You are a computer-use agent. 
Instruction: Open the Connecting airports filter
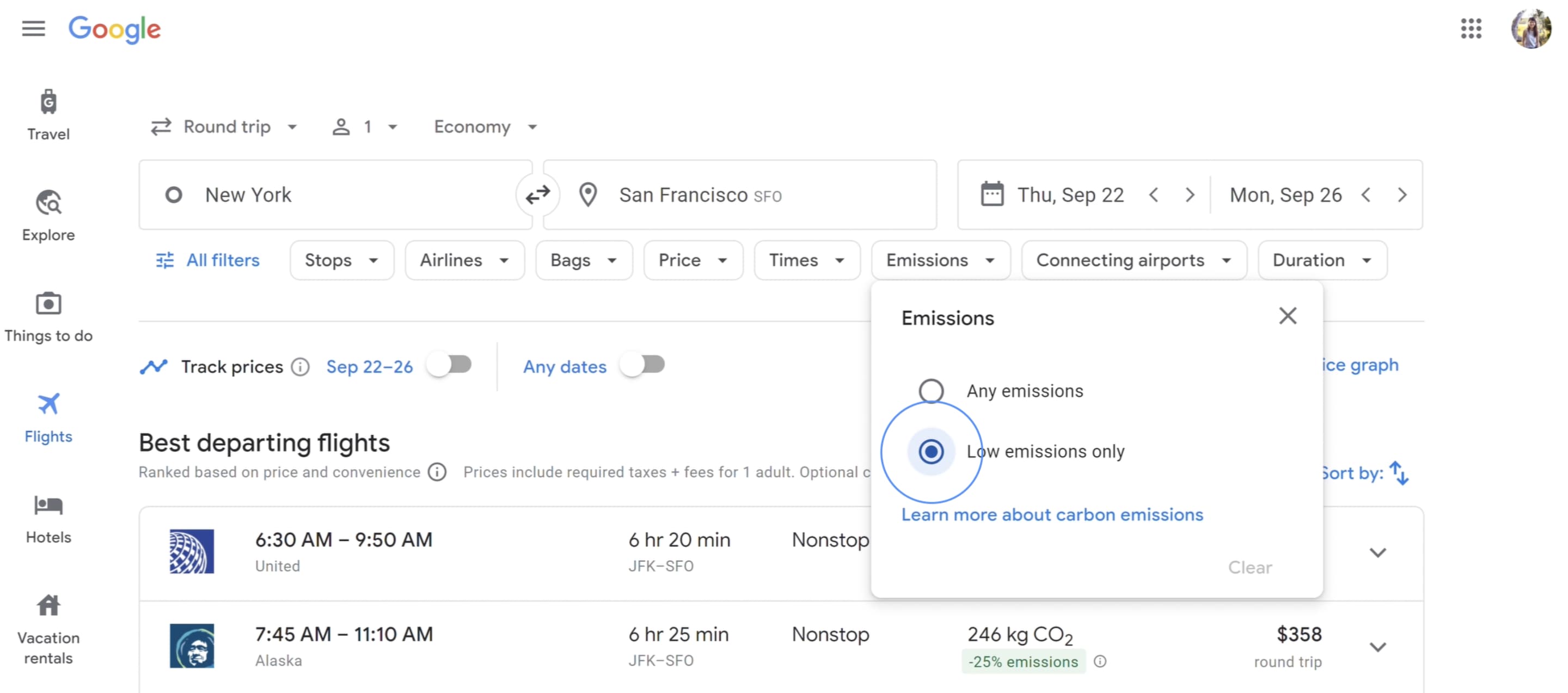(1134, 260)
